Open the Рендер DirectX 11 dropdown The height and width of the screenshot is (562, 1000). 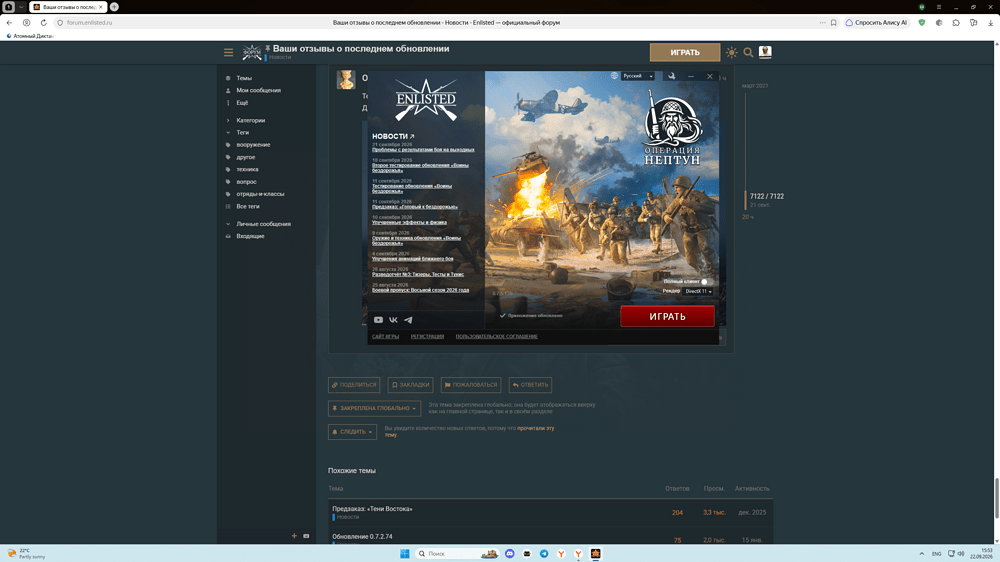click(x=698, y=291)
